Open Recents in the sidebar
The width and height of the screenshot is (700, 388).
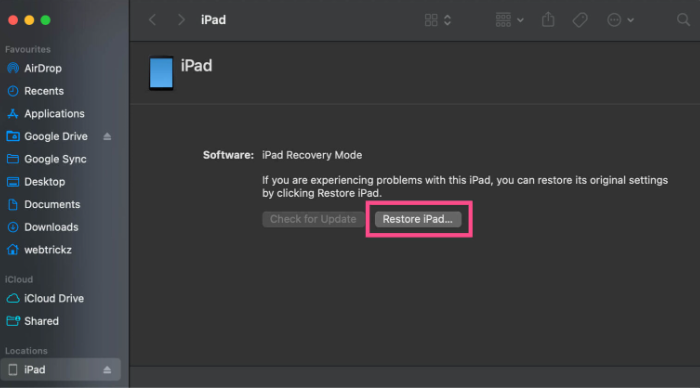[44, 91]
